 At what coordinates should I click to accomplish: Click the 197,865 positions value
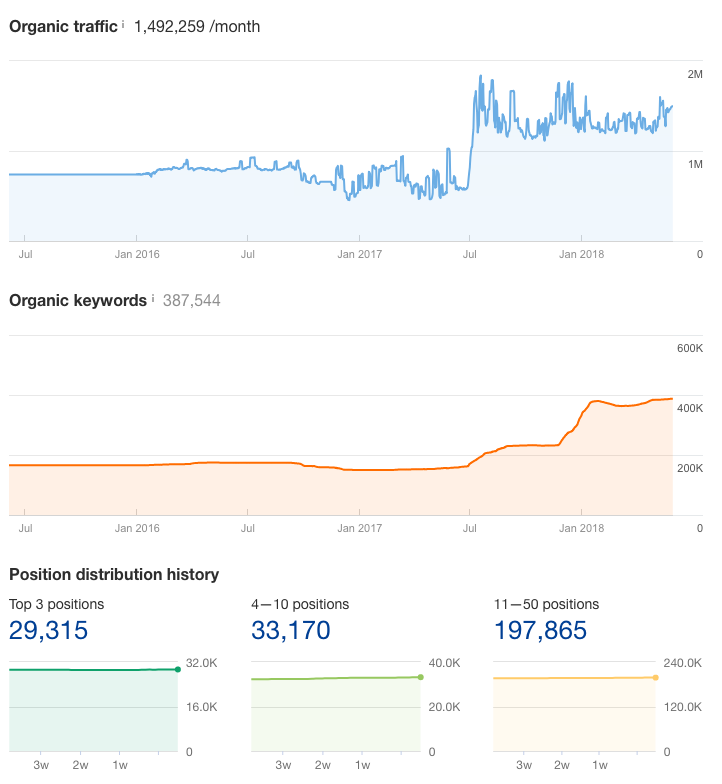[x=540, y=630]
